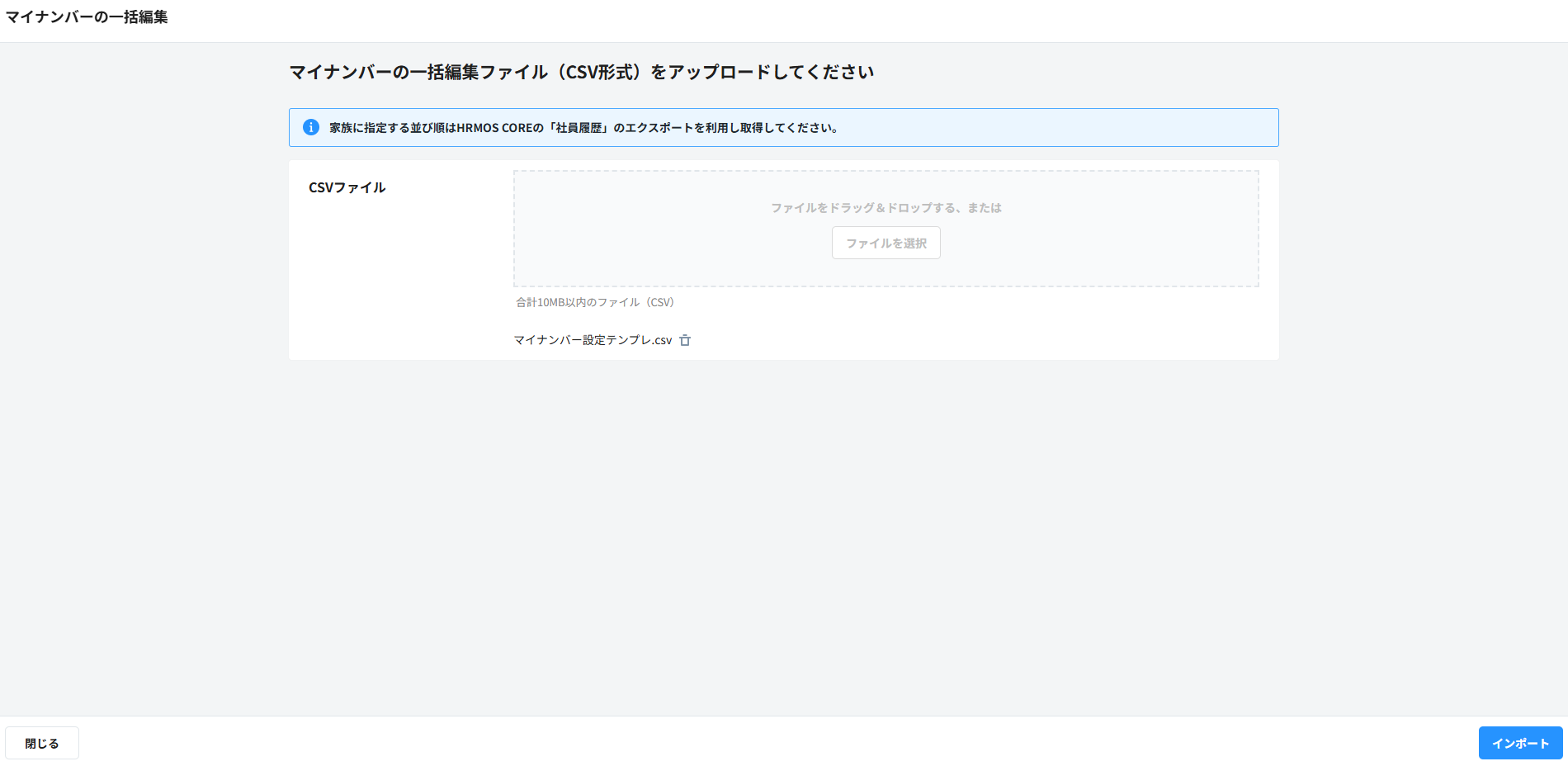Click empty white card space below CSVファイル label
Viewport: 1568px width, 766px height.
pyautogui.click(x=396, y=281)
